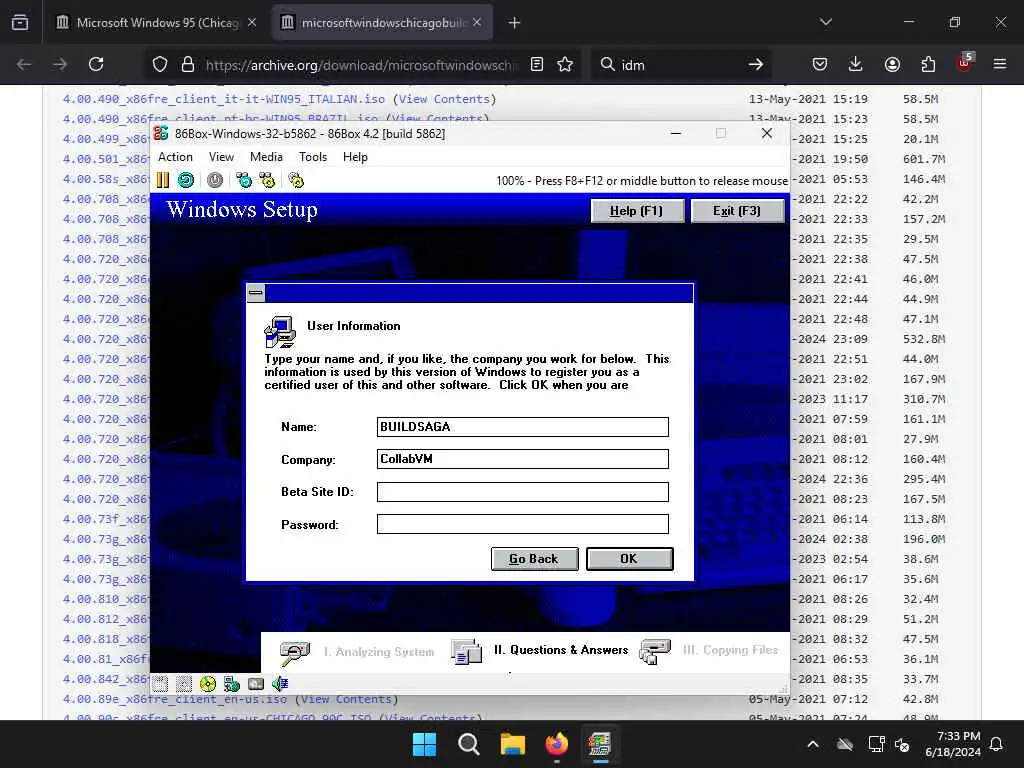Click the CD-ROM status bar icon
Image resolution: width=1024 pixels, height=768 pixels.
tap(208, 684)
